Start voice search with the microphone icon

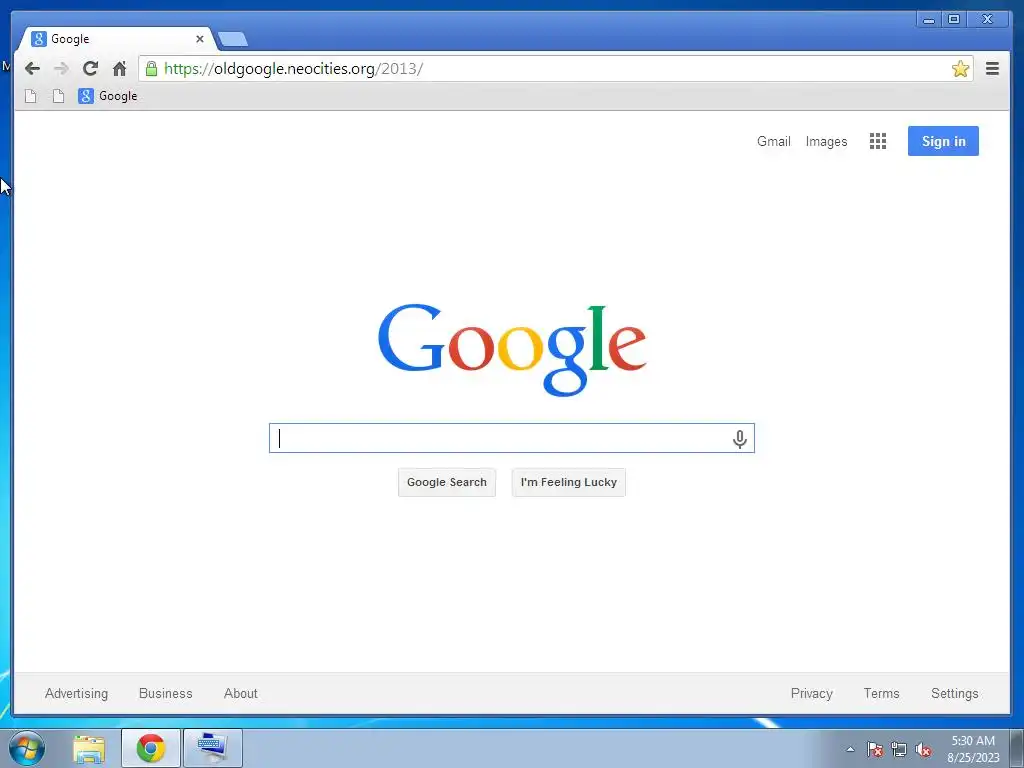[x=739, y=439]
